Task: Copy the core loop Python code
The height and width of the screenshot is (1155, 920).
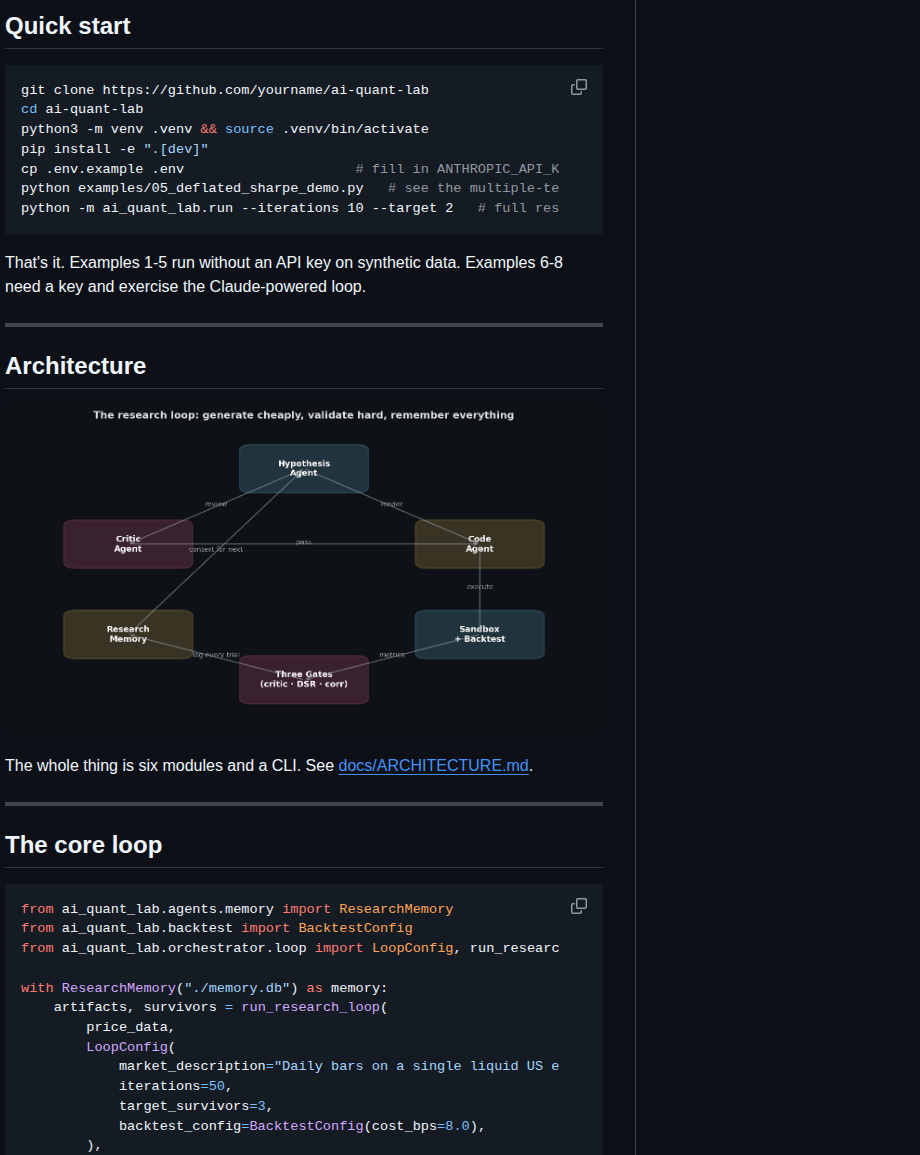Action: point(579,906)
